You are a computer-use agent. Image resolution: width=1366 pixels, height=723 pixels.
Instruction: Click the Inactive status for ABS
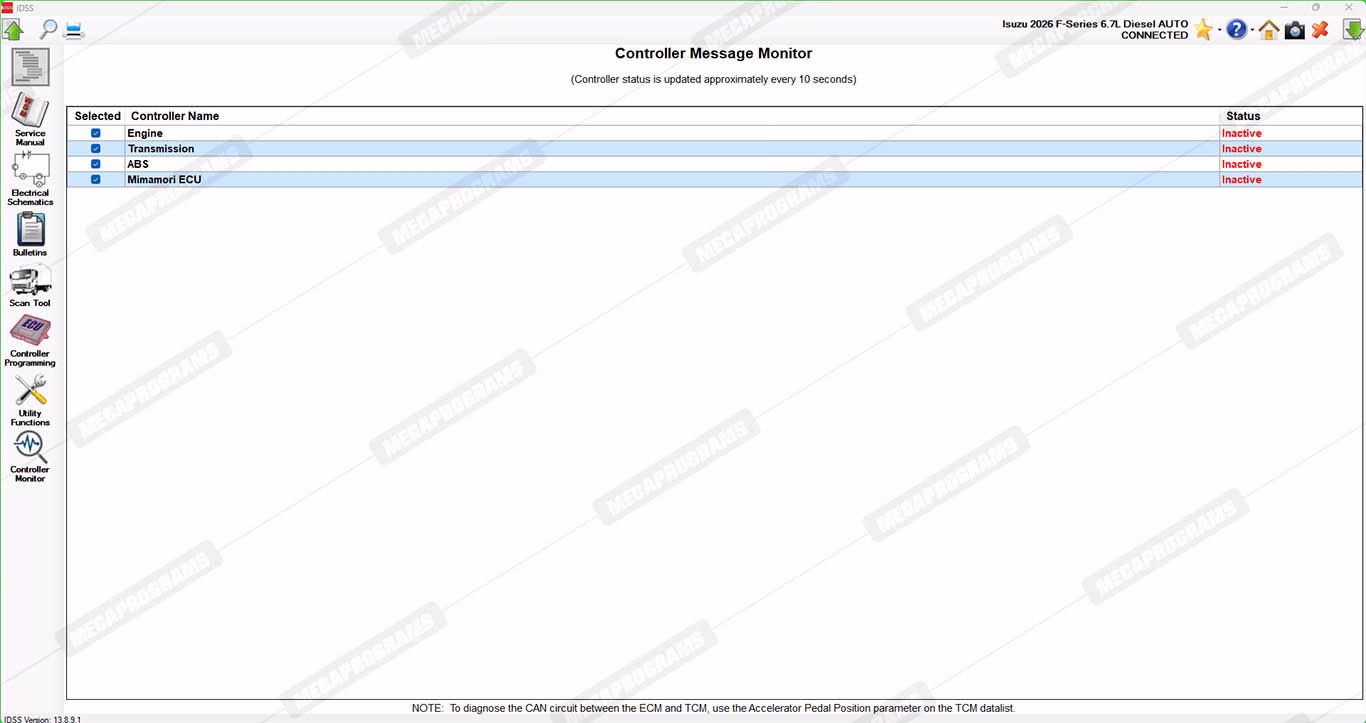click(1242, 164)
